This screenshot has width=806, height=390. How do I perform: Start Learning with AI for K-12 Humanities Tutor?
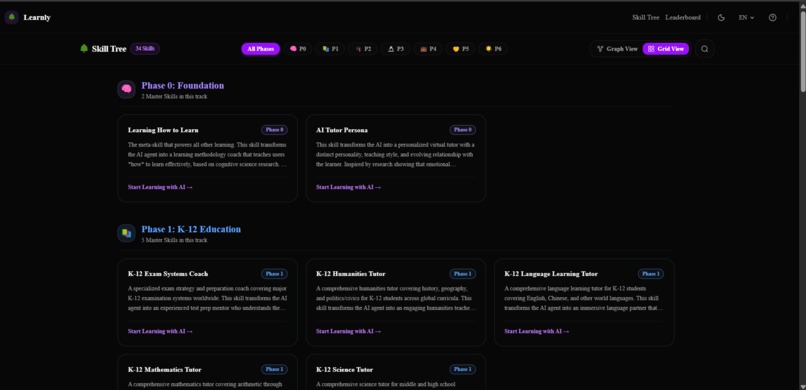tap(349, 331)
